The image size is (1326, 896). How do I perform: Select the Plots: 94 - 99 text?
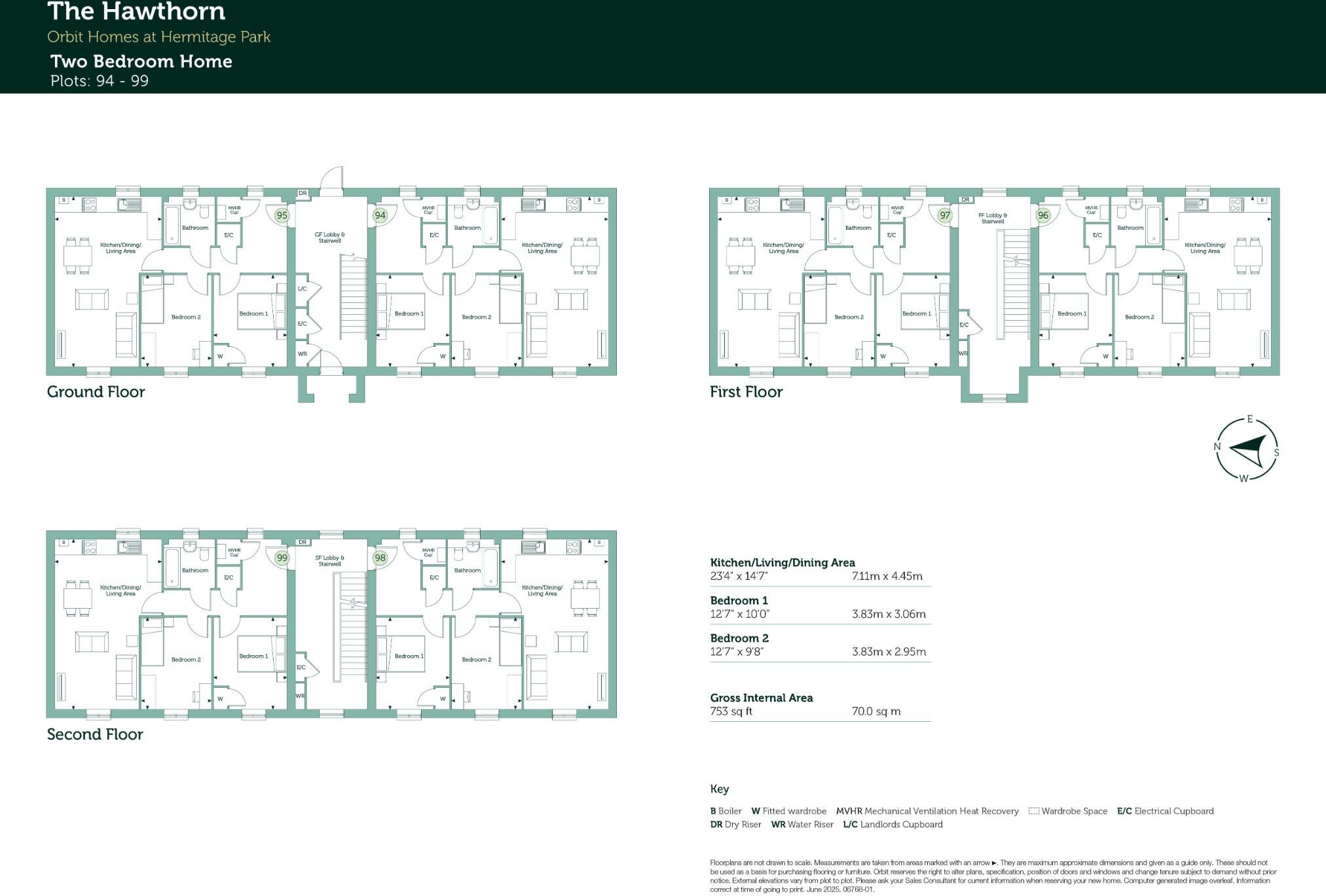pyautogui.click(x=100, y=81)
